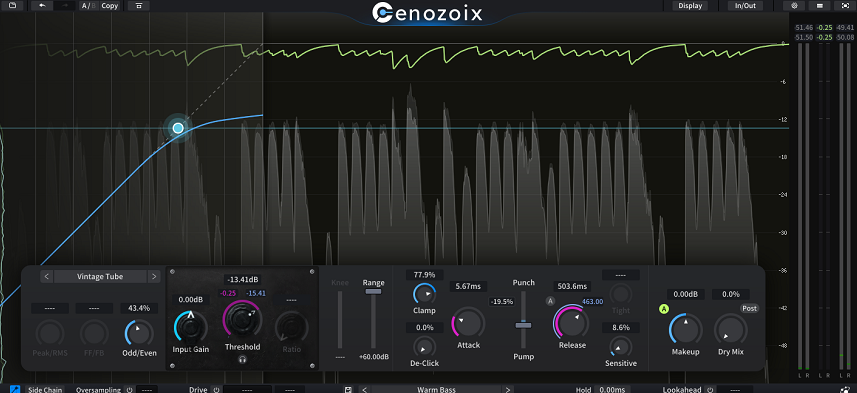Toggle the Side Chain button
This screenshot has height=393, width=857.
(45, 390)
